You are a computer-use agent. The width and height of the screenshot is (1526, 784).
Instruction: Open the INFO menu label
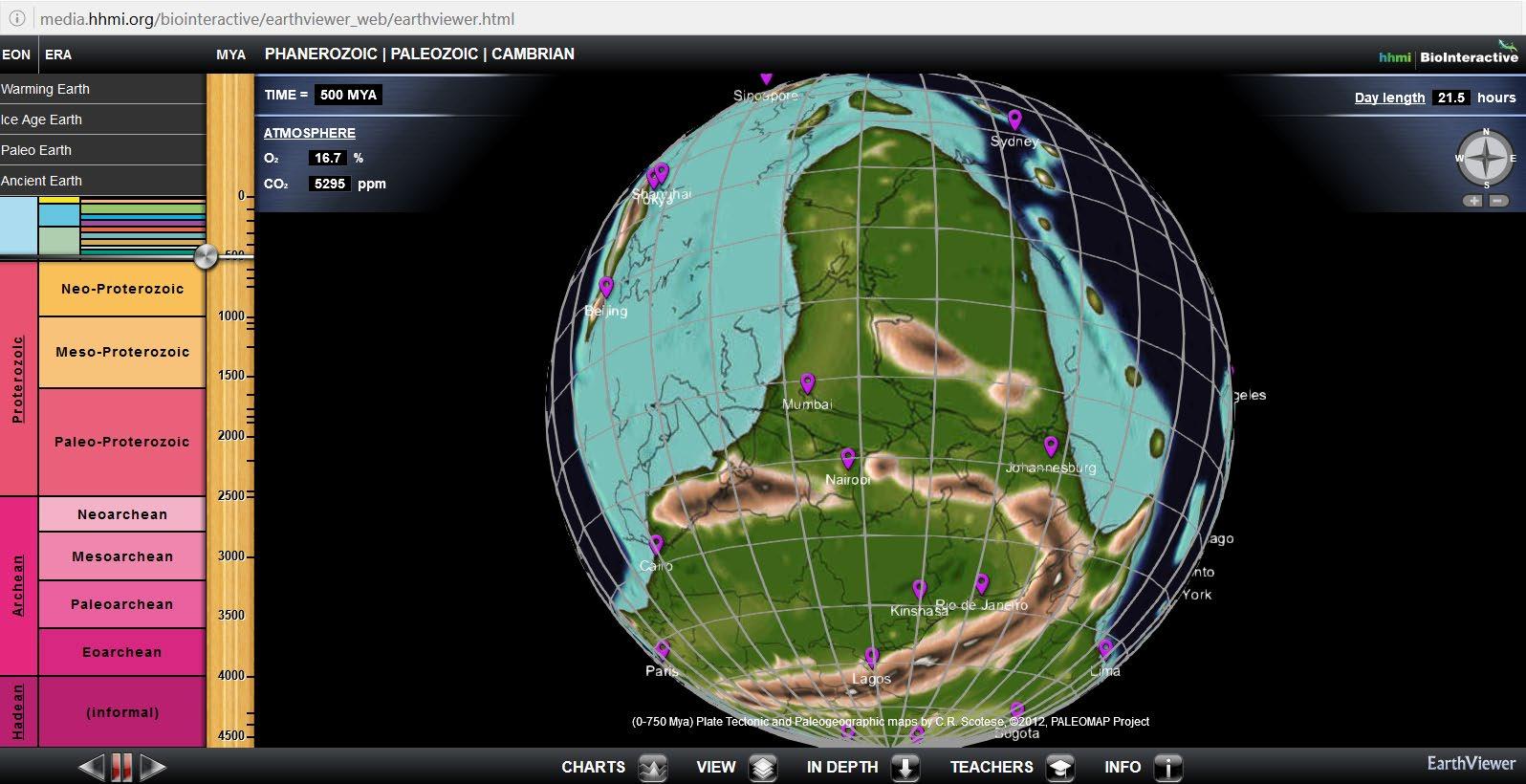[x=1123, y=767]
